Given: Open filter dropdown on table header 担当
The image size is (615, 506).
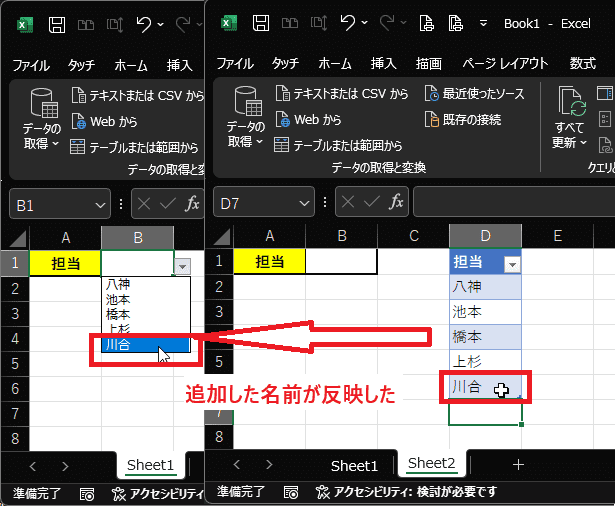Looking at the screenshot, I should coord(511,264).
